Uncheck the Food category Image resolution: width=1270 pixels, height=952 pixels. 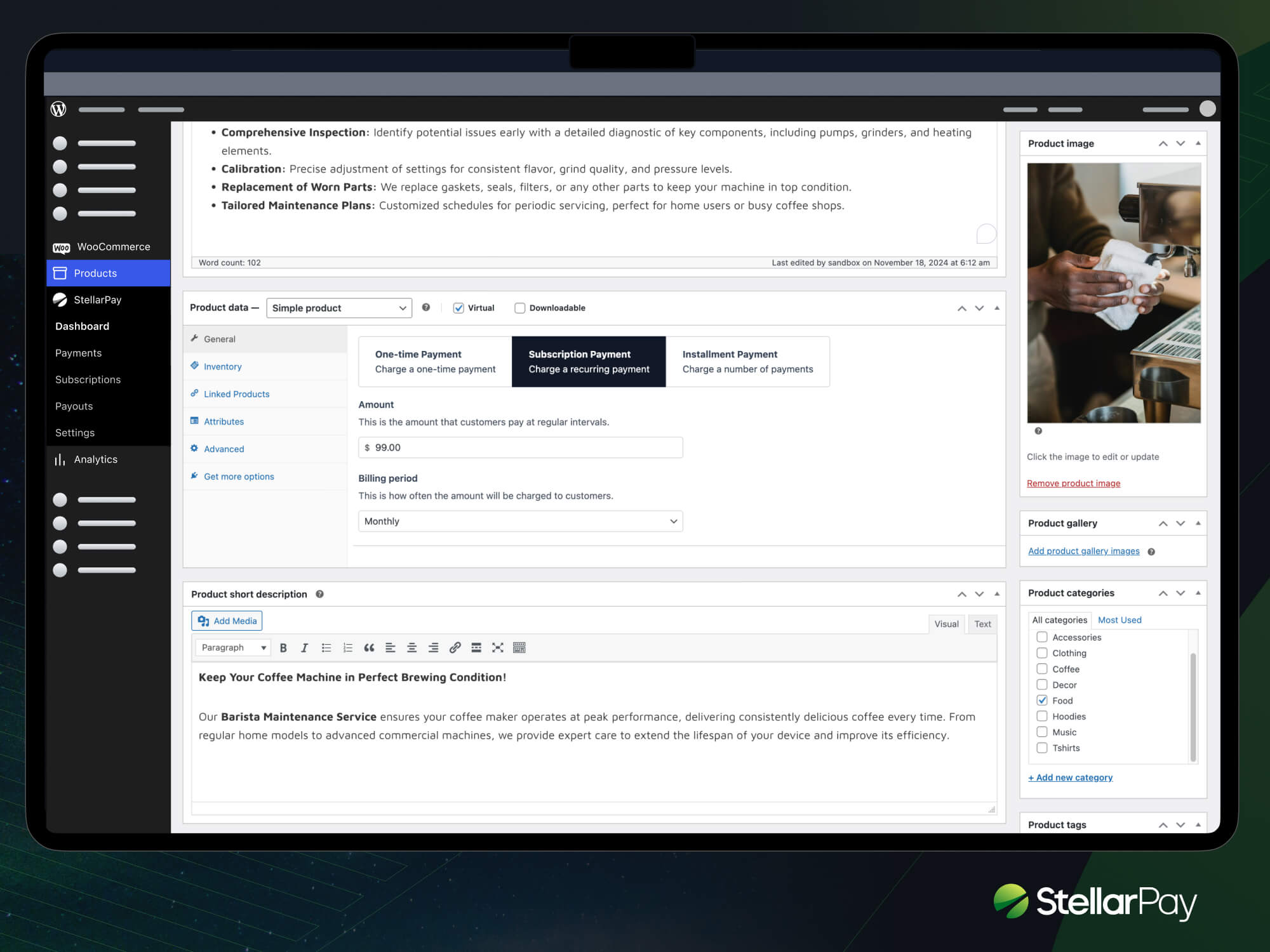[1042, 701]
